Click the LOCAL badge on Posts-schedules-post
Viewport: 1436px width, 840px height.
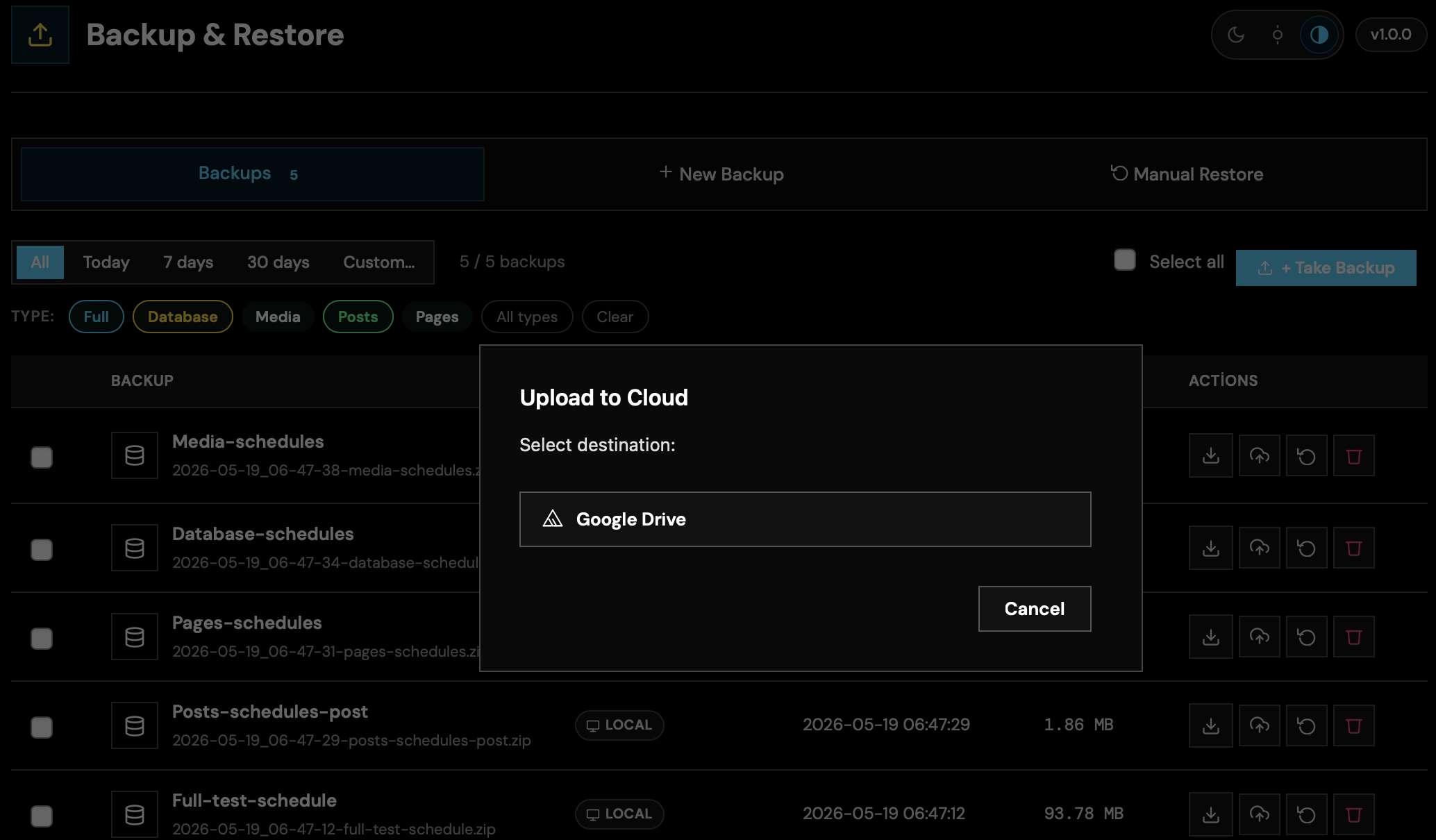coord(619,725)
